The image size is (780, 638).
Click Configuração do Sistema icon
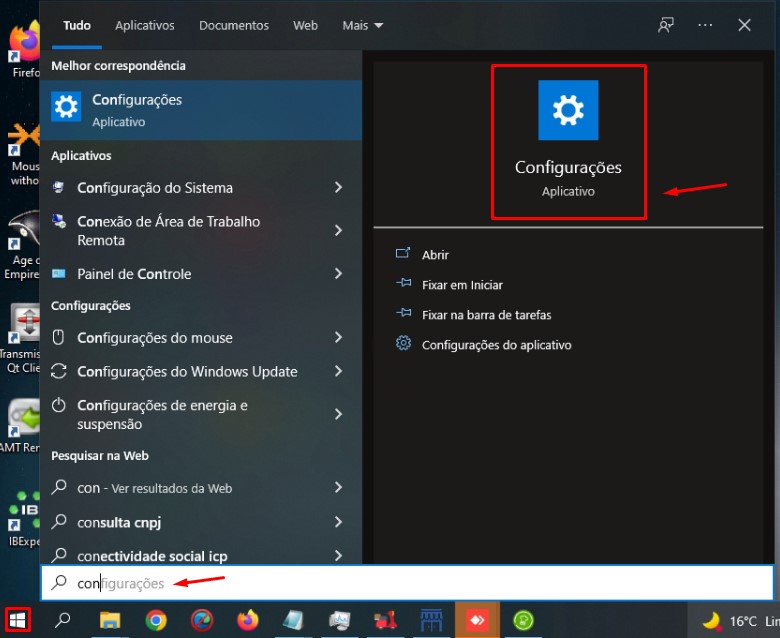(59, 187)
